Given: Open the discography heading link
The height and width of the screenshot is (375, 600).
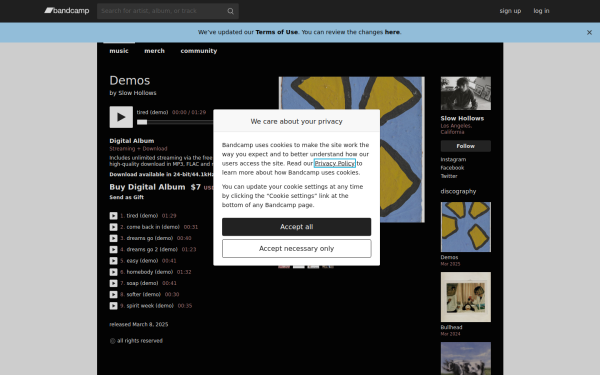Looking at the screenshot, I should click(458, 191).
